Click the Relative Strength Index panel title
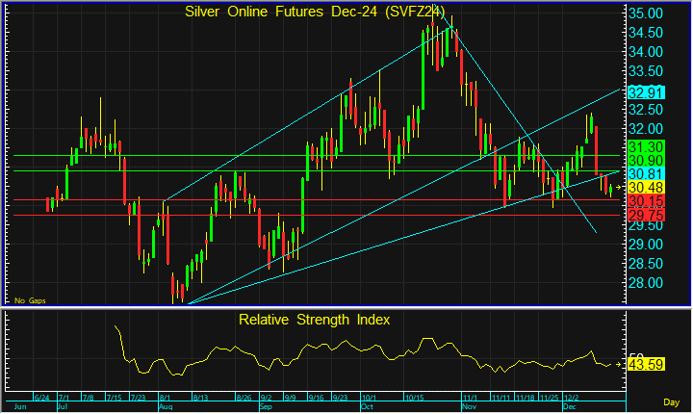The image size is (693, 414). pyautogui.click(x=314, y=320)
